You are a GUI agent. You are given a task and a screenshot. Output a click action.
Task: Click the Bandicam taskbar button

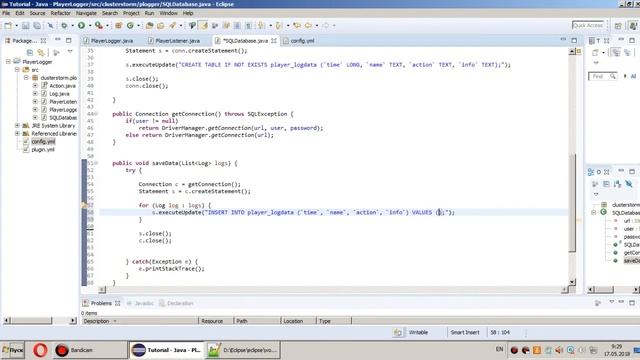point(90,350)
